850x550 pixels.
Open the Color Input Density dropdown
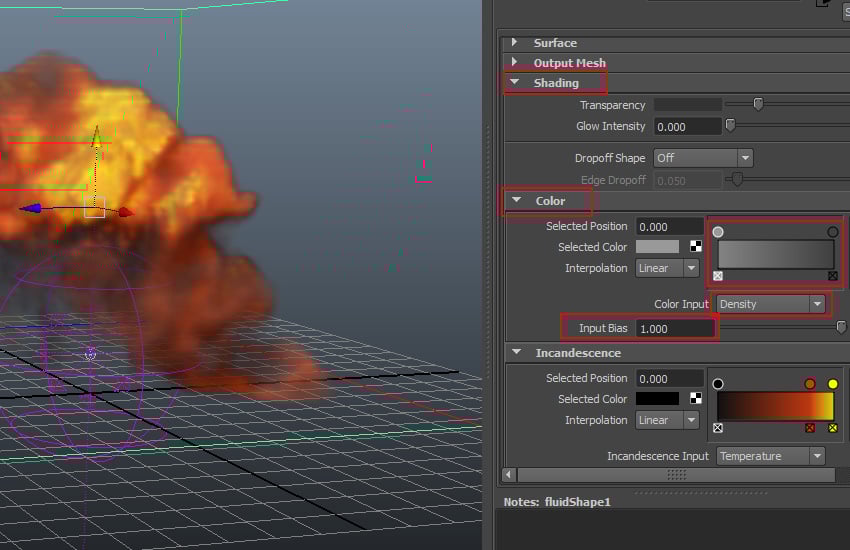coord(771,304)
